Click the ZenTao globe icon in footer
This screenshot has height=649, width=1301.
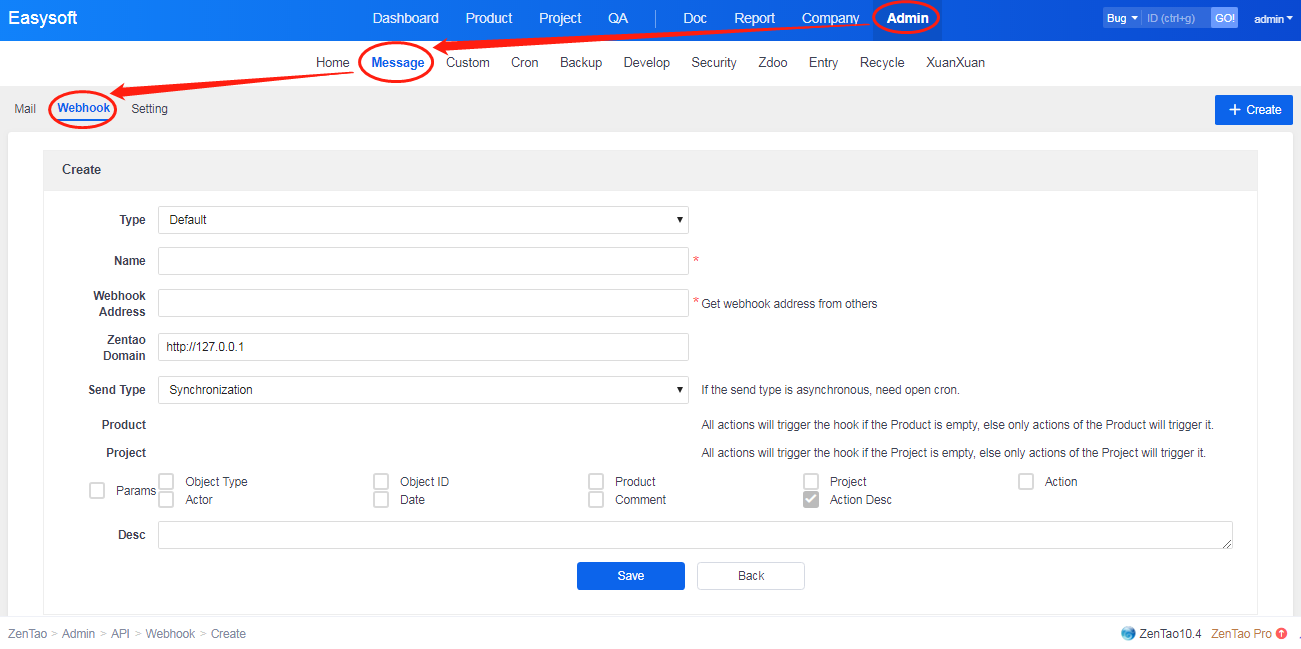[x=1128, y=633]
